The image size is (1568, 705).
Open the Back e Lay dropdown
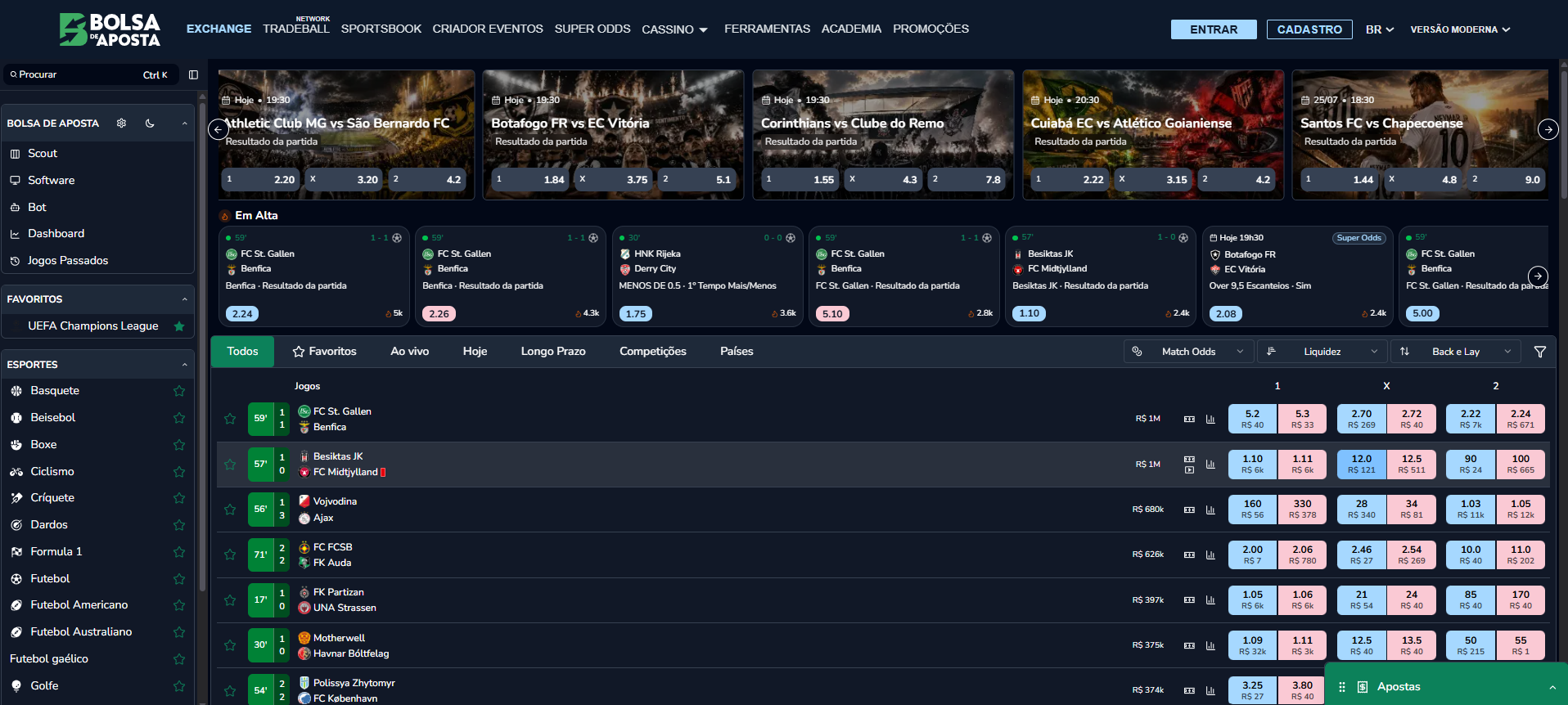tap(1456, 352)
